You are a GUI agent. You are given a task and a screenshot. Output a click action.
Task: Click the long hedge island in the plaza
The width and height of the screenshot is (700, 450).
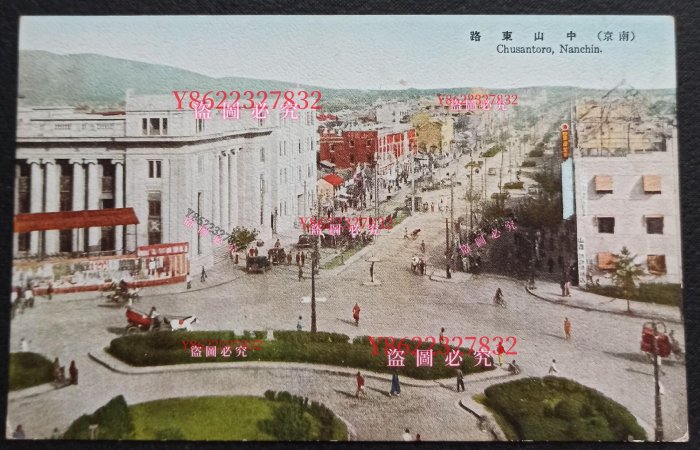[290, 350]
